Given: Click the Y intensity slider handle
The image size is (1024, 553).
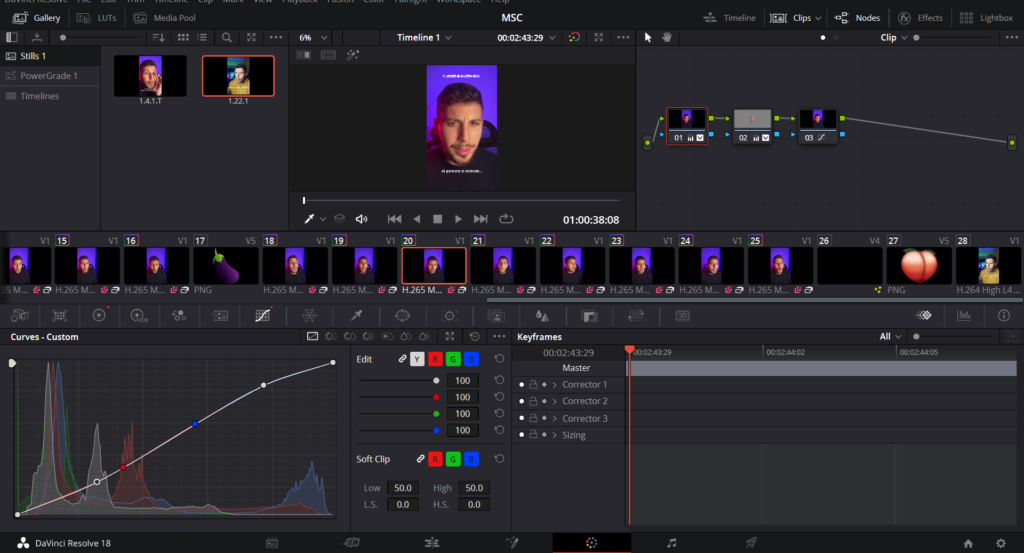Looking at the screenshot, I should tap(436, 381).
